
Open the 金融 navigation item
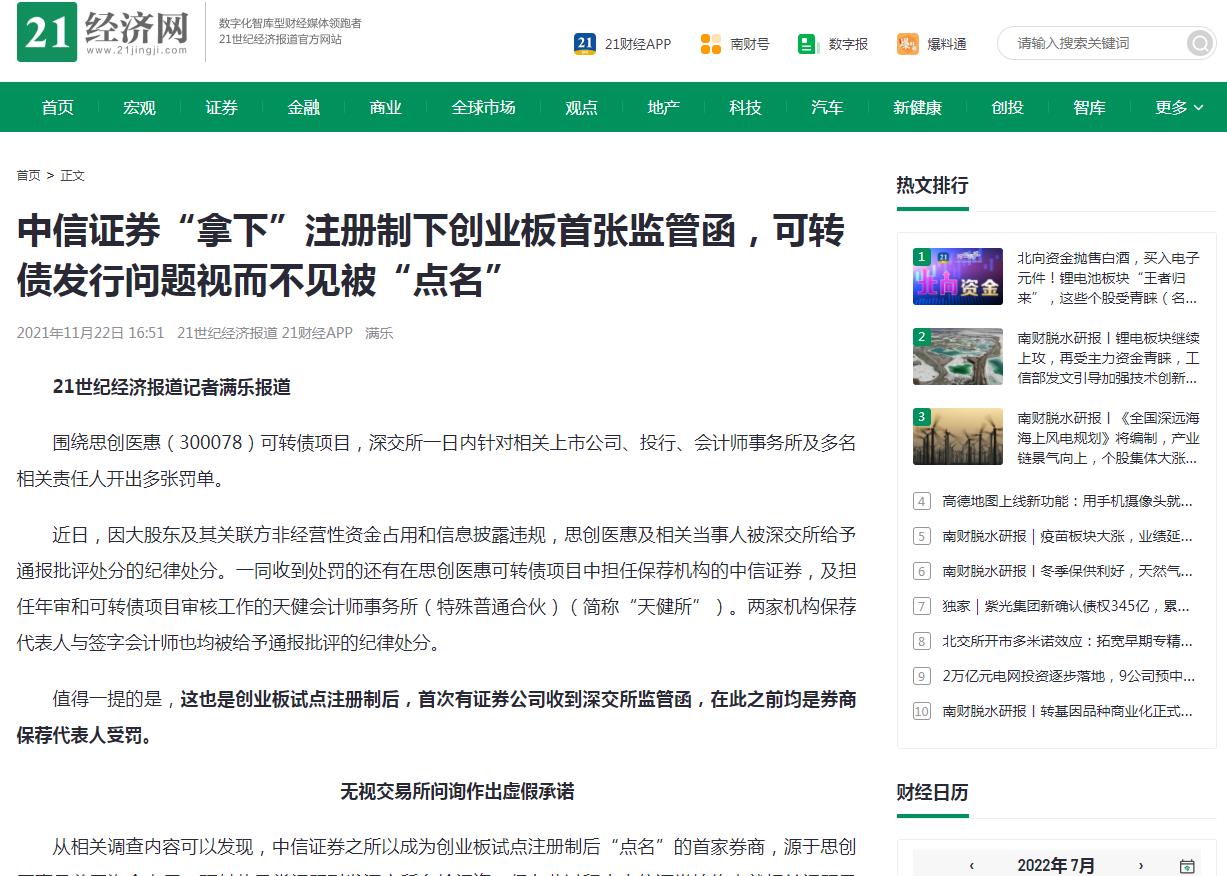pyautogui.click(x=304, y=107)
